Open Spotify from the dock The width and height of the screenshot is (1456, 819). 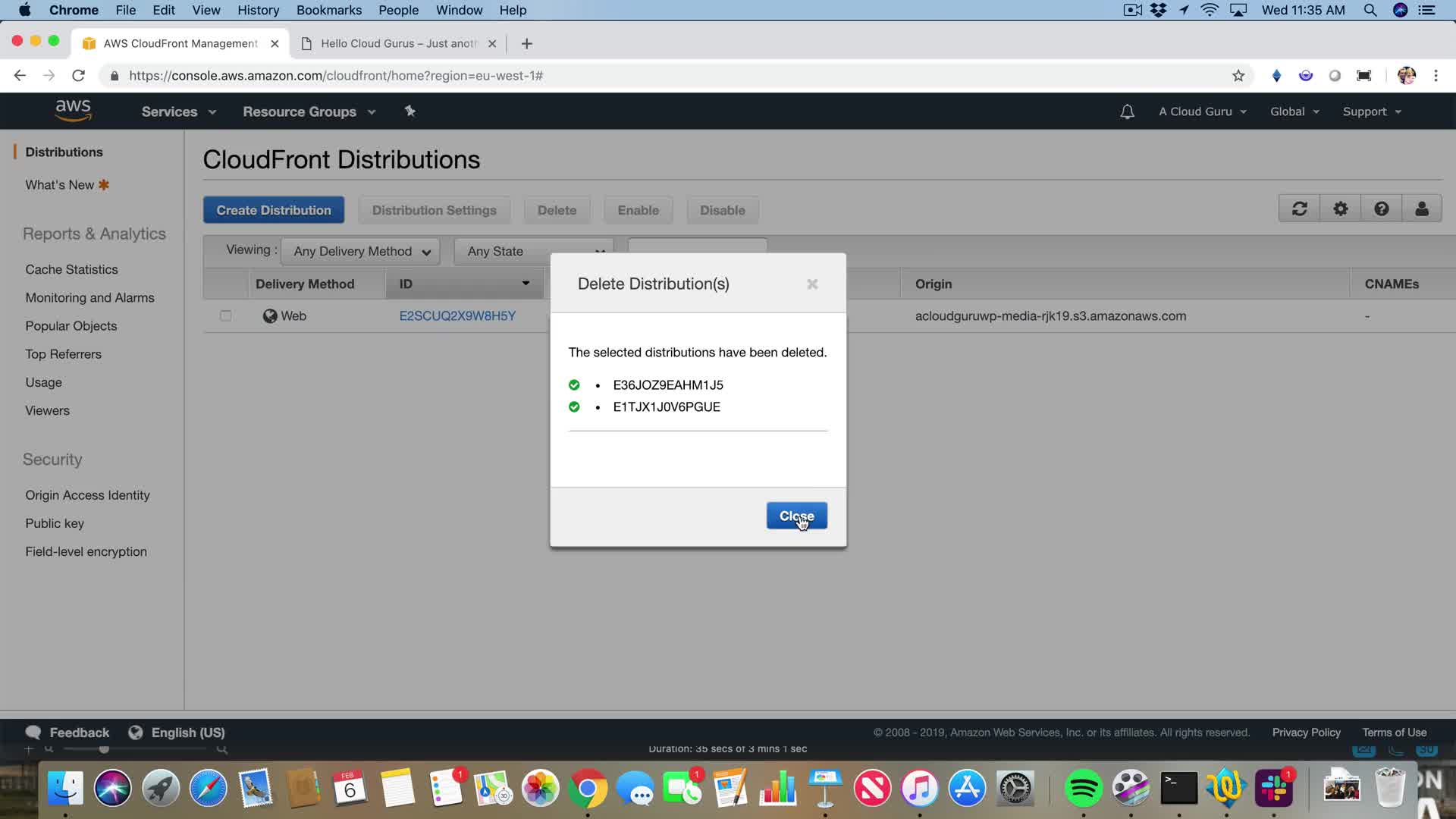click(1083, 789)
